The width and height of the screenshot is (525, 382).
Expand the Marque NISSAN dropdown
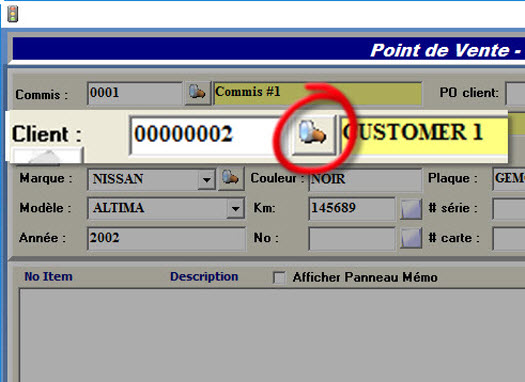207,179
